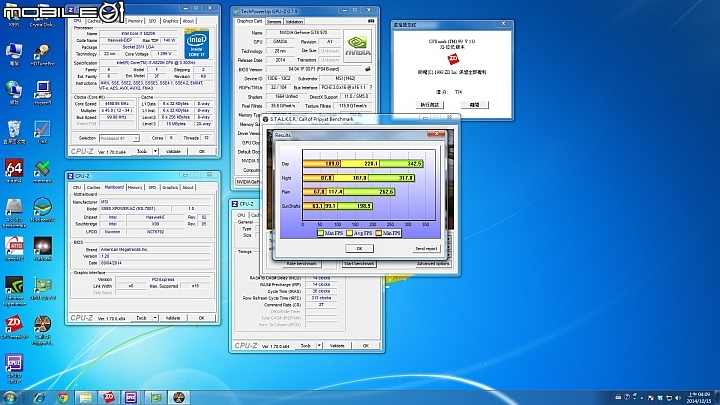Click the Day max FPS value 342.5

point(414,163)
